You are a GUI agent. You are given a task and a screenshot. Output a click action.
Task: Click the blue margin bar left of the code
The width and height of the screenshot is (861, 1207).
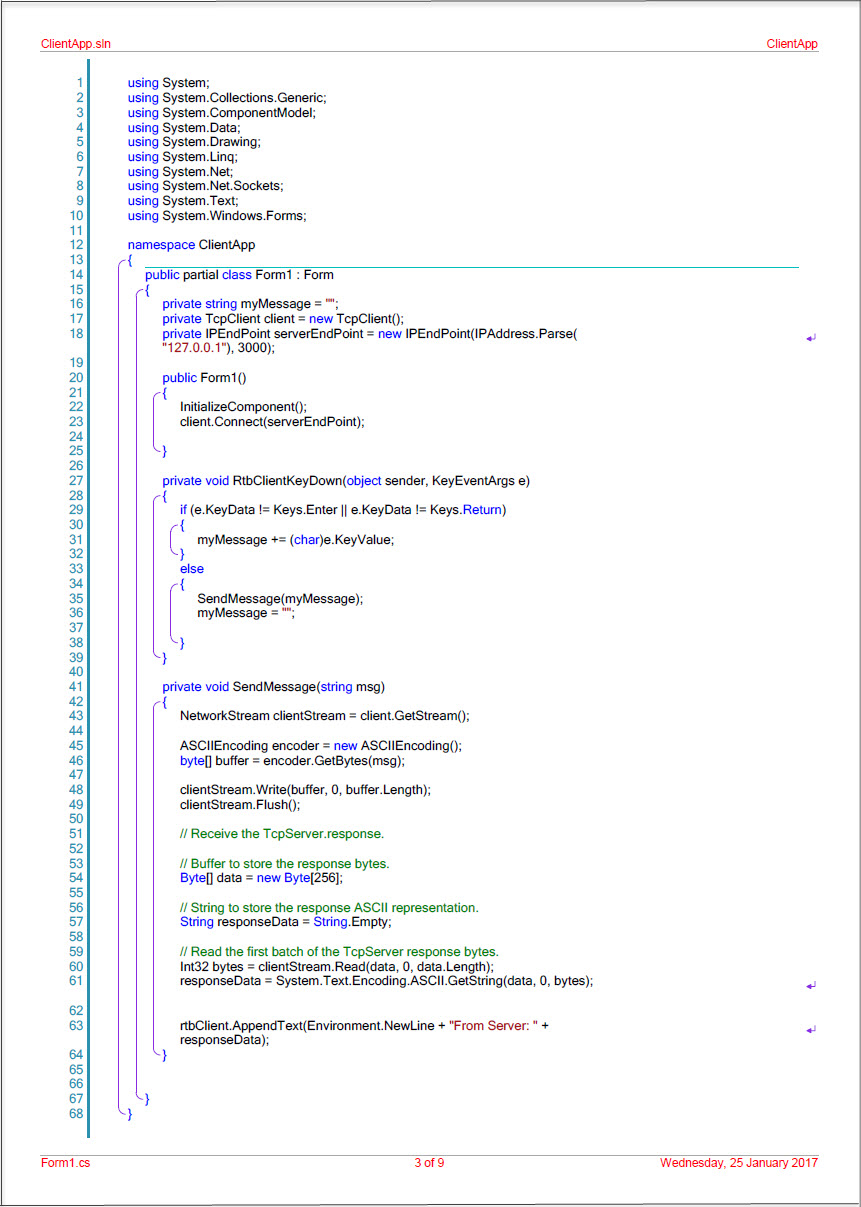click(x=89, y=600)
